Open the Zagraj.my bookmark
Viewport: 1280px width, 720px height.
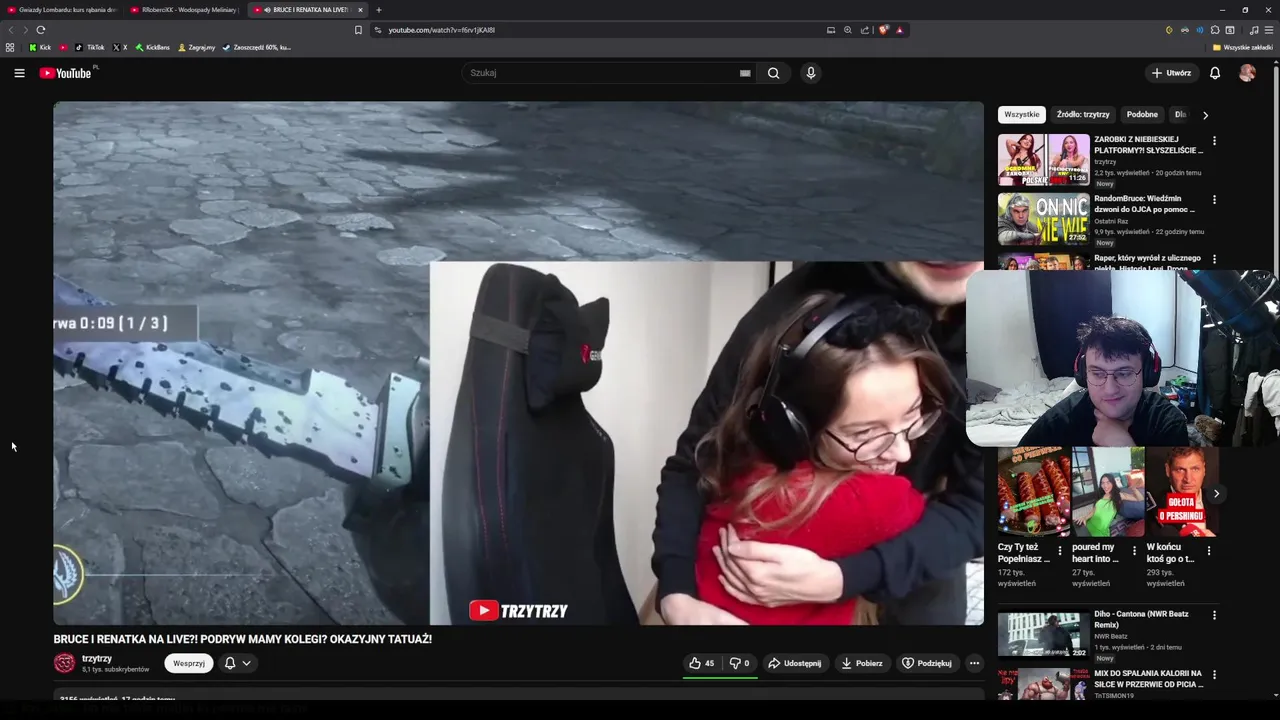pyautogui.click(x=197, y=47)
